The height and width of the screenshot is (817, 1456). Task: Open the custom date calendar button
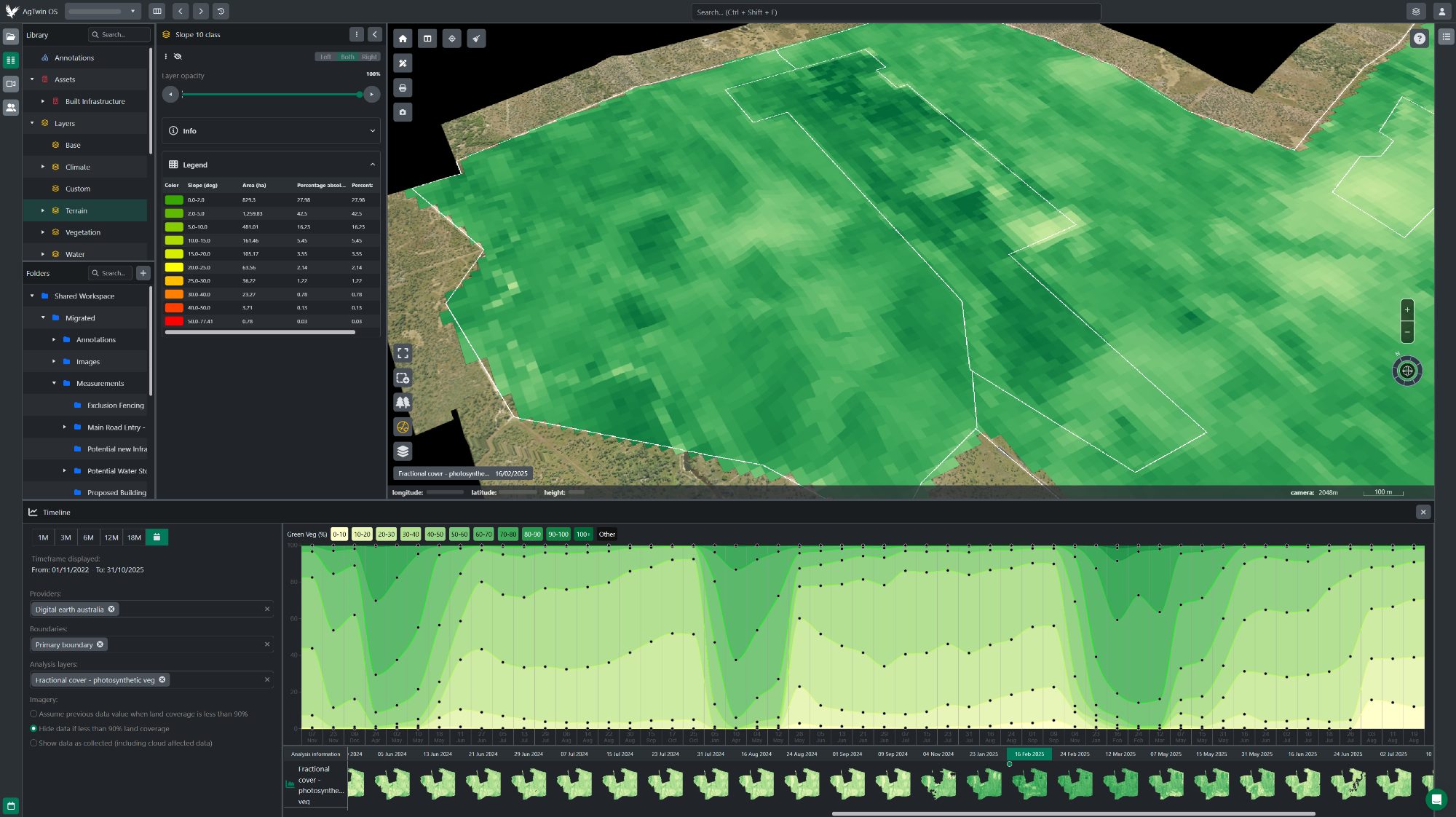coord(157,537)
